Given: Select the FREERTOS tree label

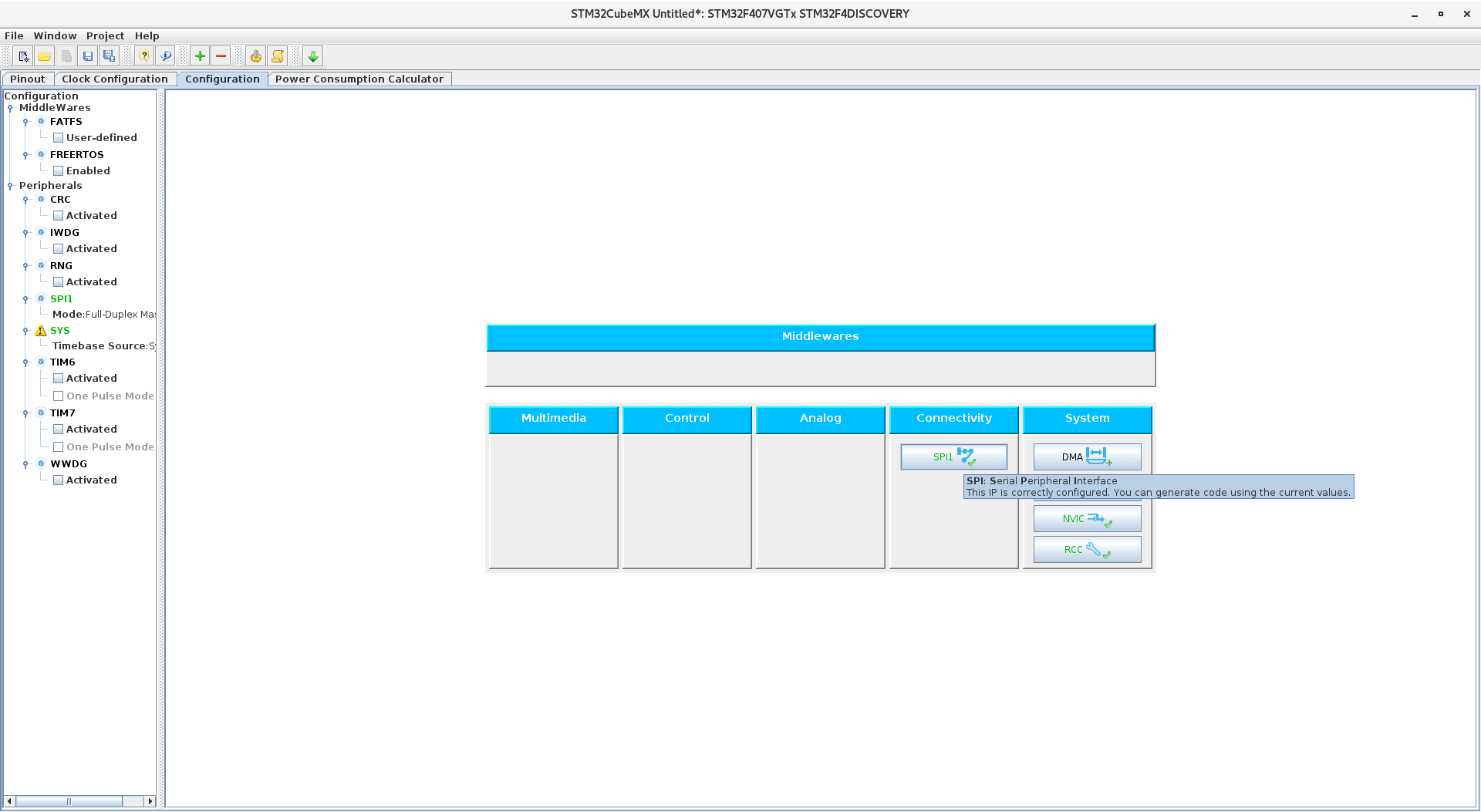Looking at the screenshot, I should click(x=77, y=155).
